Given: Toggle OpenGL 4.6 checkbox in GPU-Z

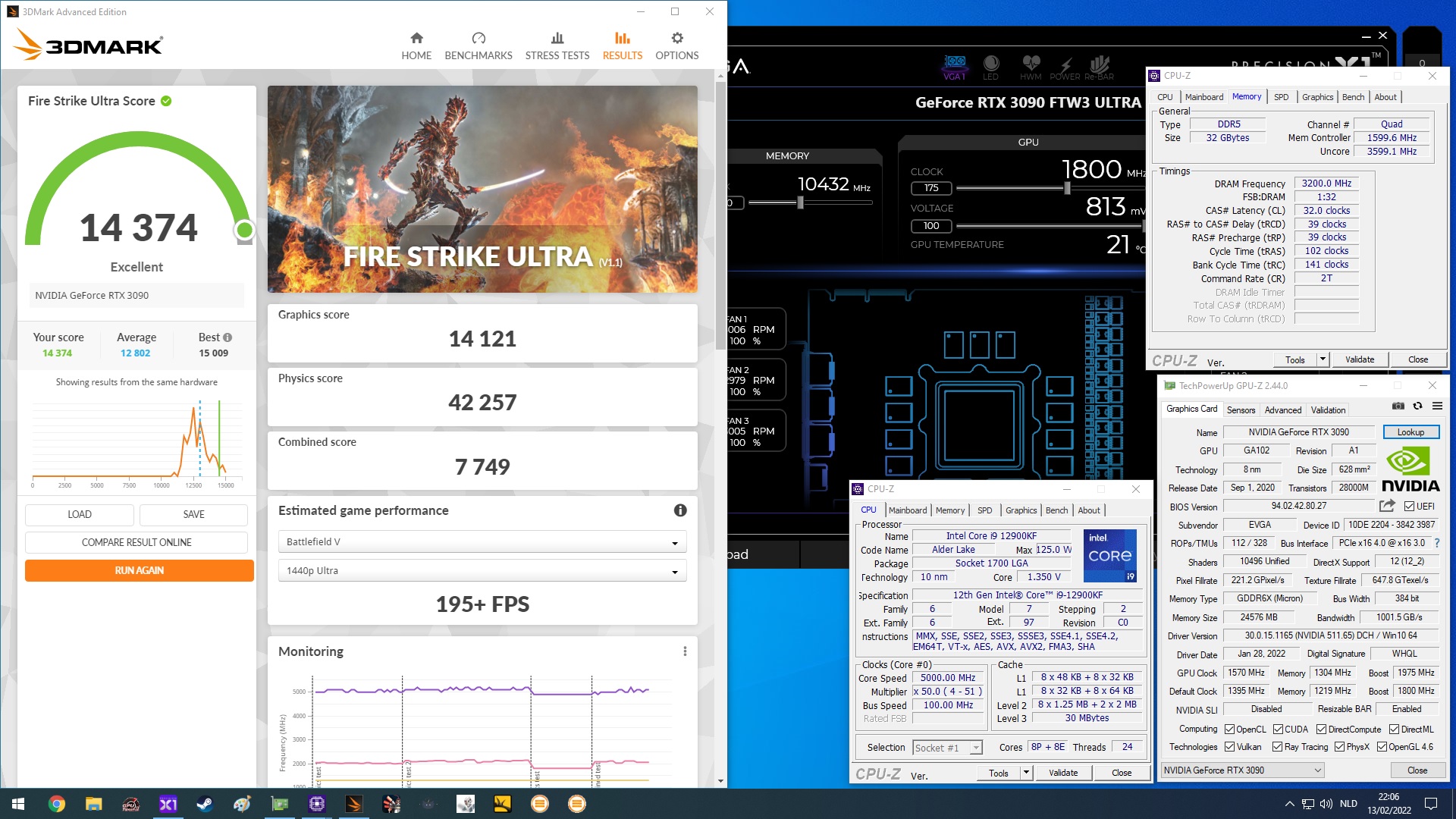Looking at the screenshot, I should tap(1382, 747).
